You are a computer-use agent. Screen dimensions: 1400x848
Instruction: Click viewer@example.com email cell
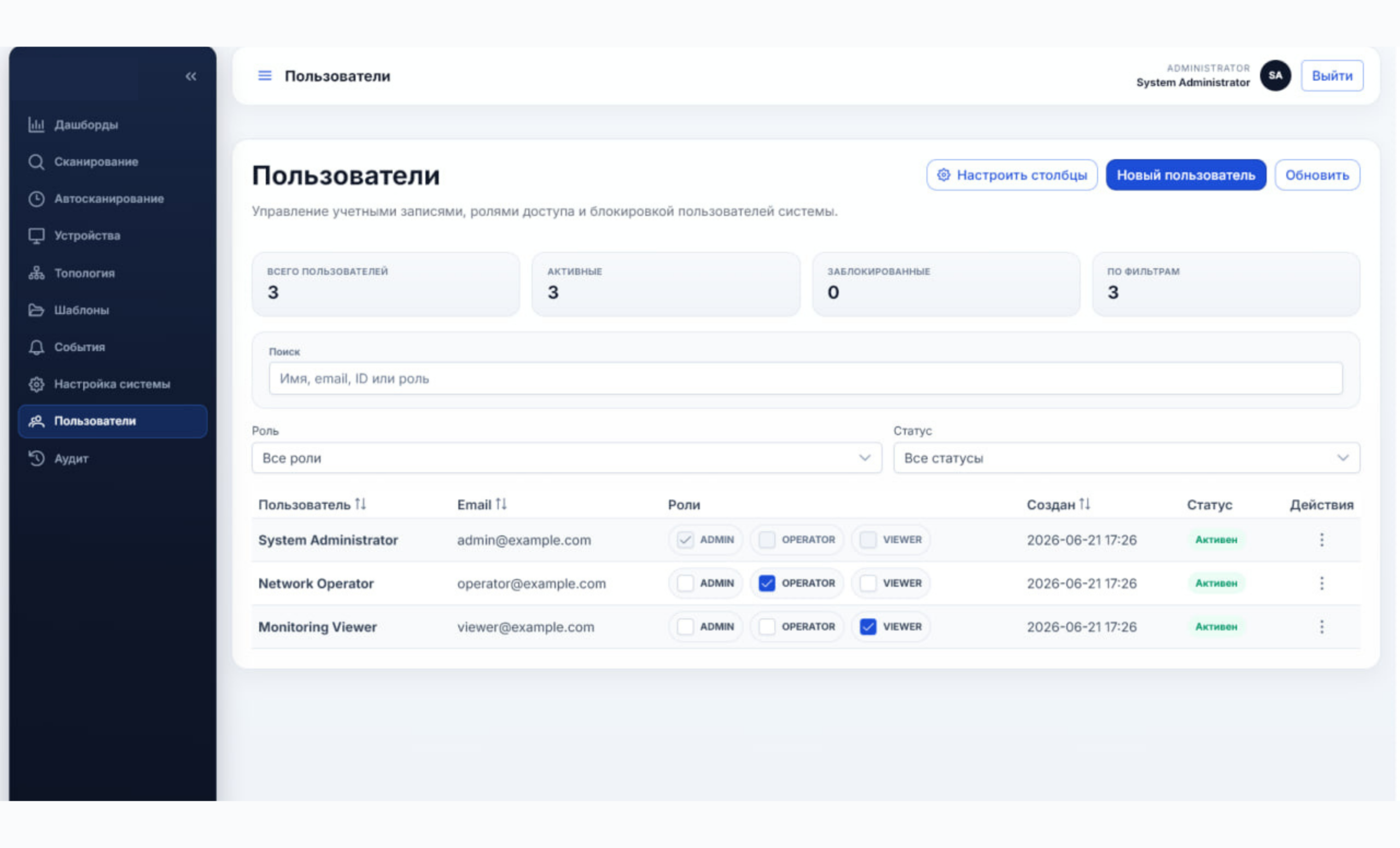526,627
